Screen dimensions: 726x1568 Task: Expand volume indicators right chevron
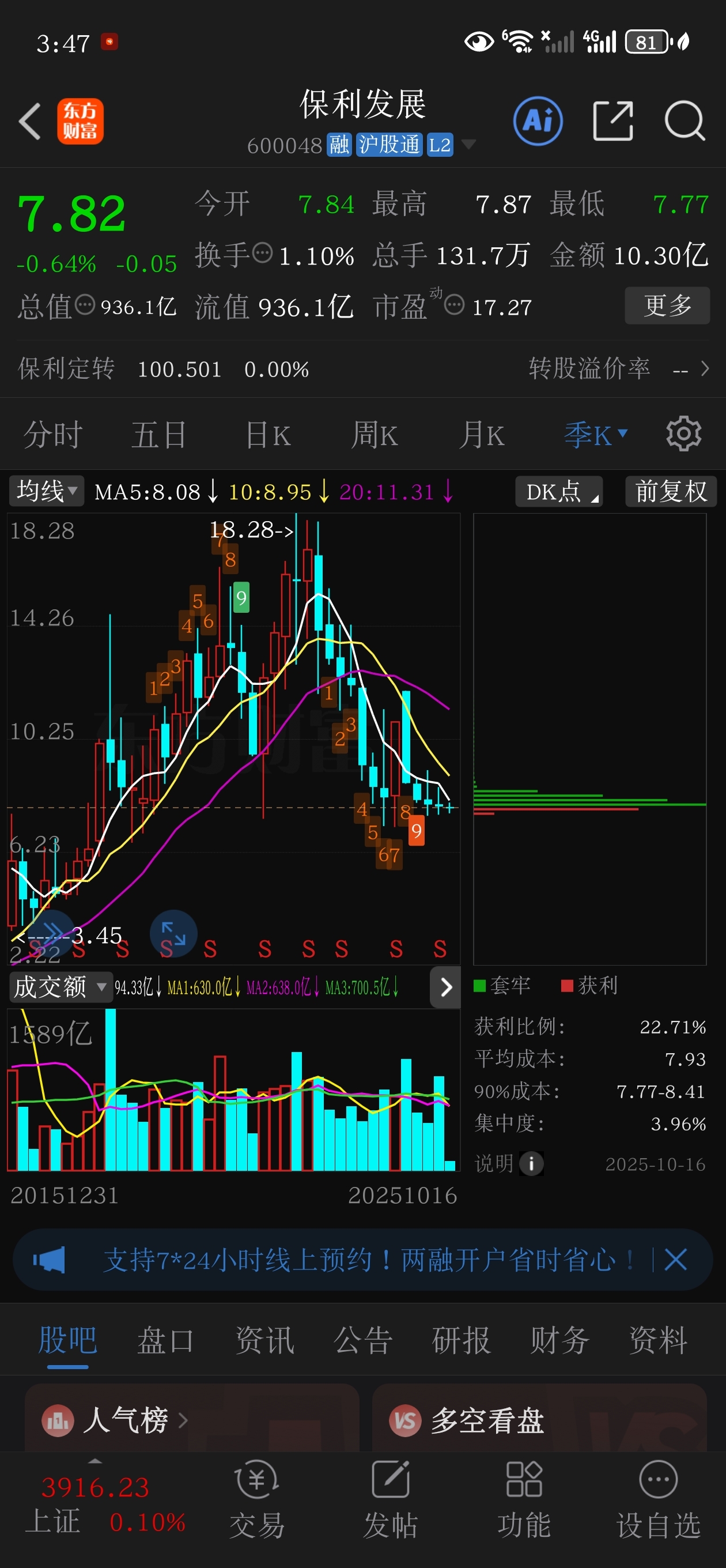click(x=445, y=987)
